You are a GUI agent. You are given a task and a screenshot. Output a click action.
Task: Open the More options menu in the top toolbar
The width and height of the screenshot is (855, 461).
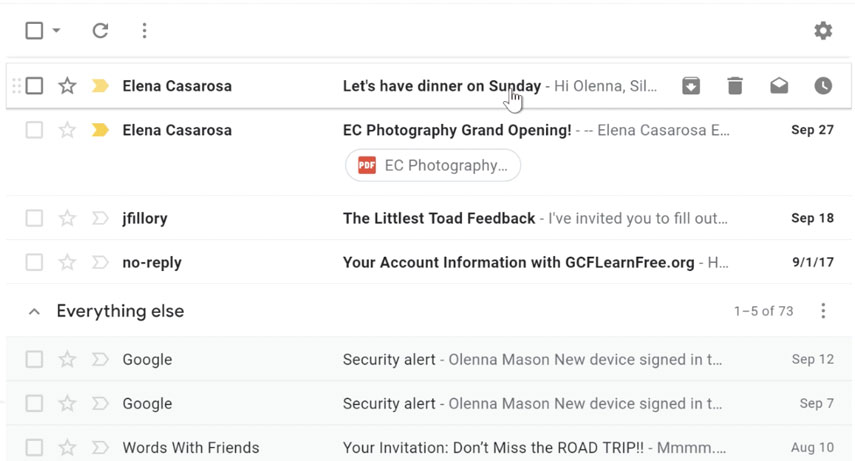[144, 31]
